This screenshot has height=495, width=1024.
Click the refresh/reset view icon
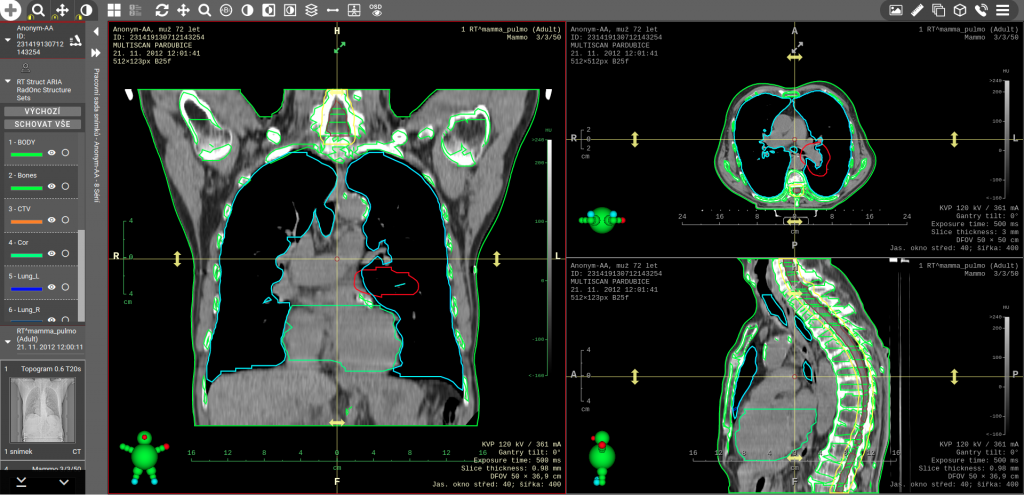162,10
